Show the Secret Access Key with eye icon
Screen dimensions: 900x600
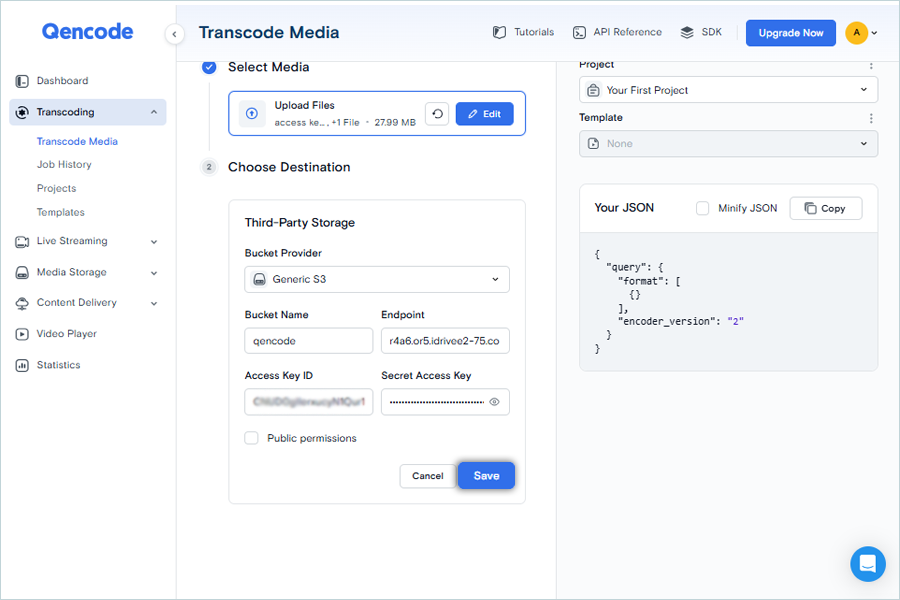coord(494,402)
